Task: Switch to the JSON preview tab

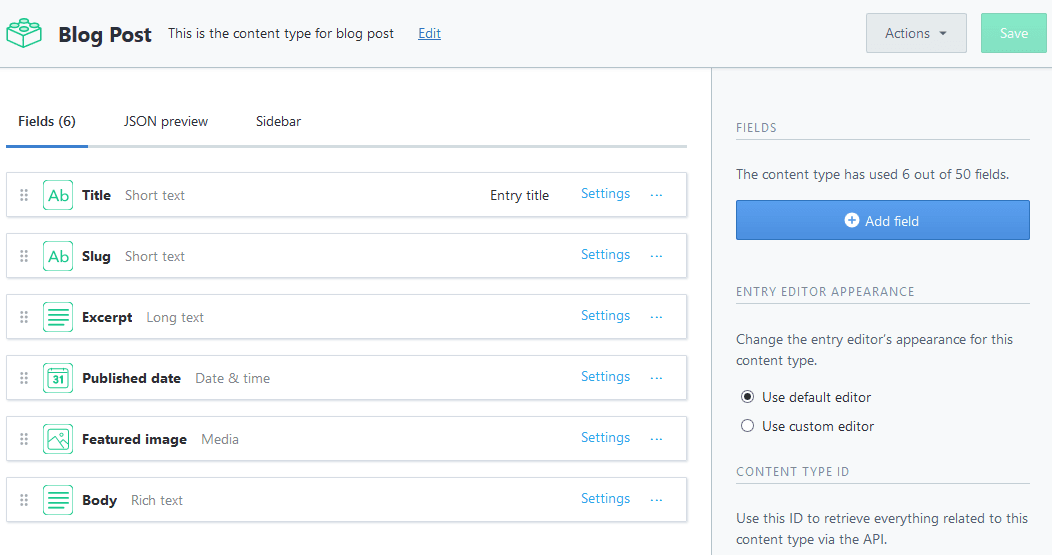Action: 166,121
